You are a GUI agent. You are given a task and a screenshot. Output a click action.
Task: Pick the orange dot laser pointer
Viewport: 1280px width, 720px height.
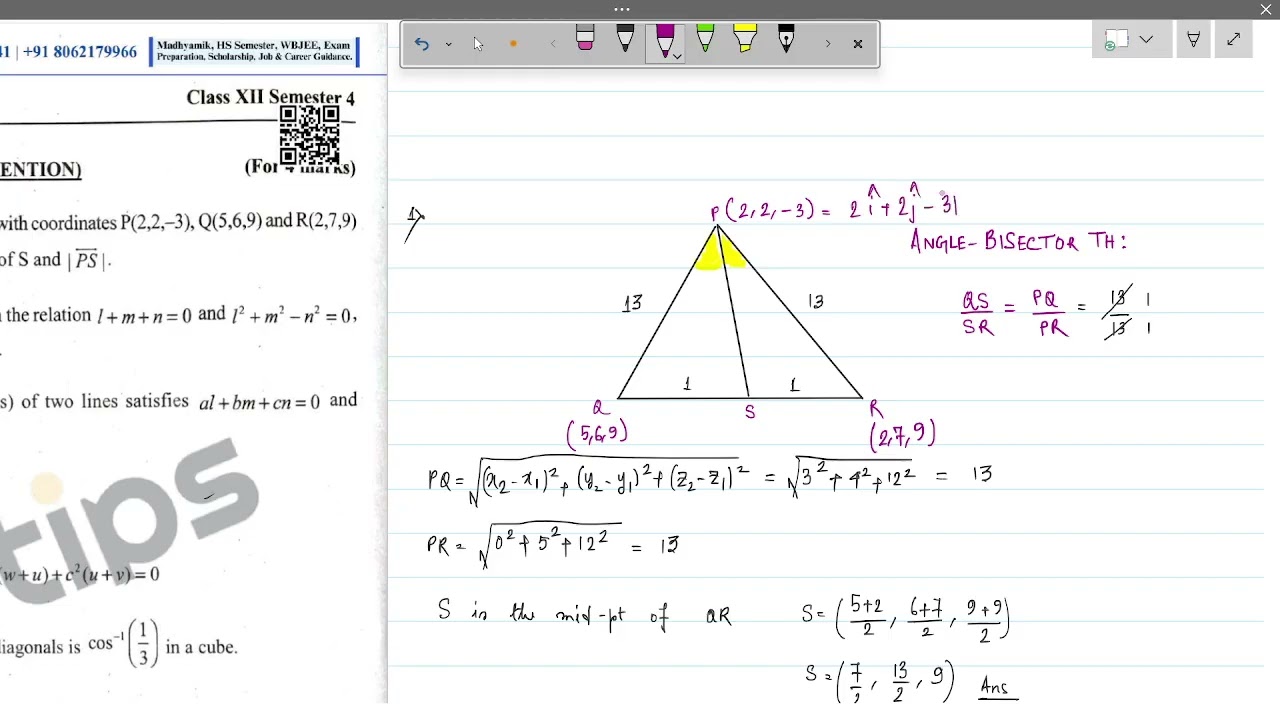coord(513,44)
